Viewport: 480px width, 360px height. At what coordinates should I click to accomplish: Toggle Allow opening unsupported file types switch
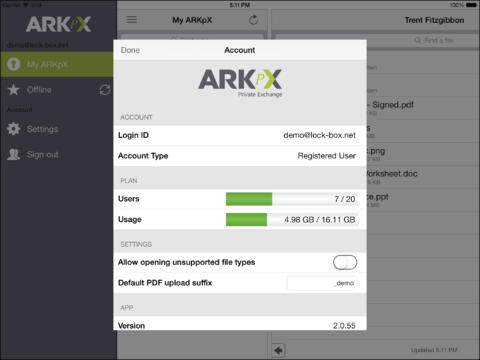[x=345, y=263]
